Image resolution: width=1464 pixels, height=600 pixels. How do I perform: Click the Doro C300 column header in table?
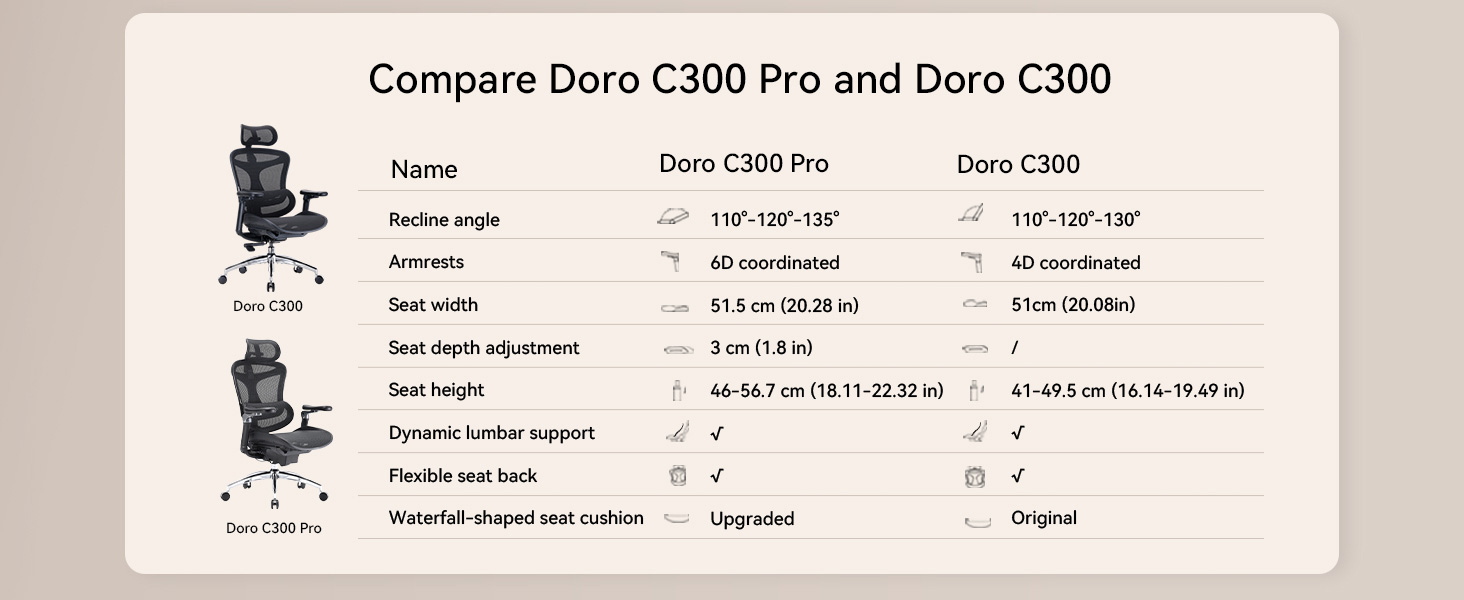click(x=1018, y=165)
